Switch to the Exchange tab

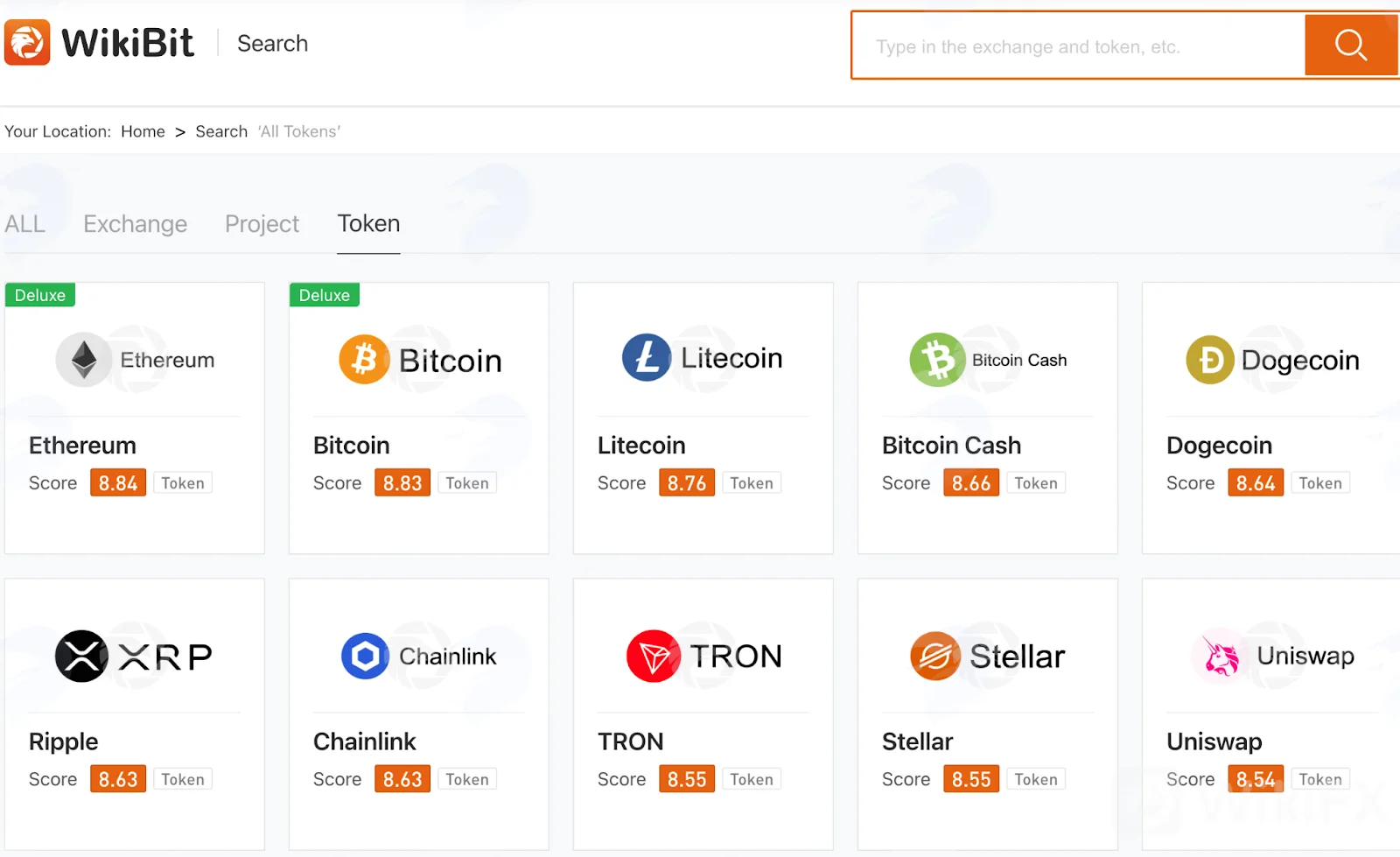point(135,224)
